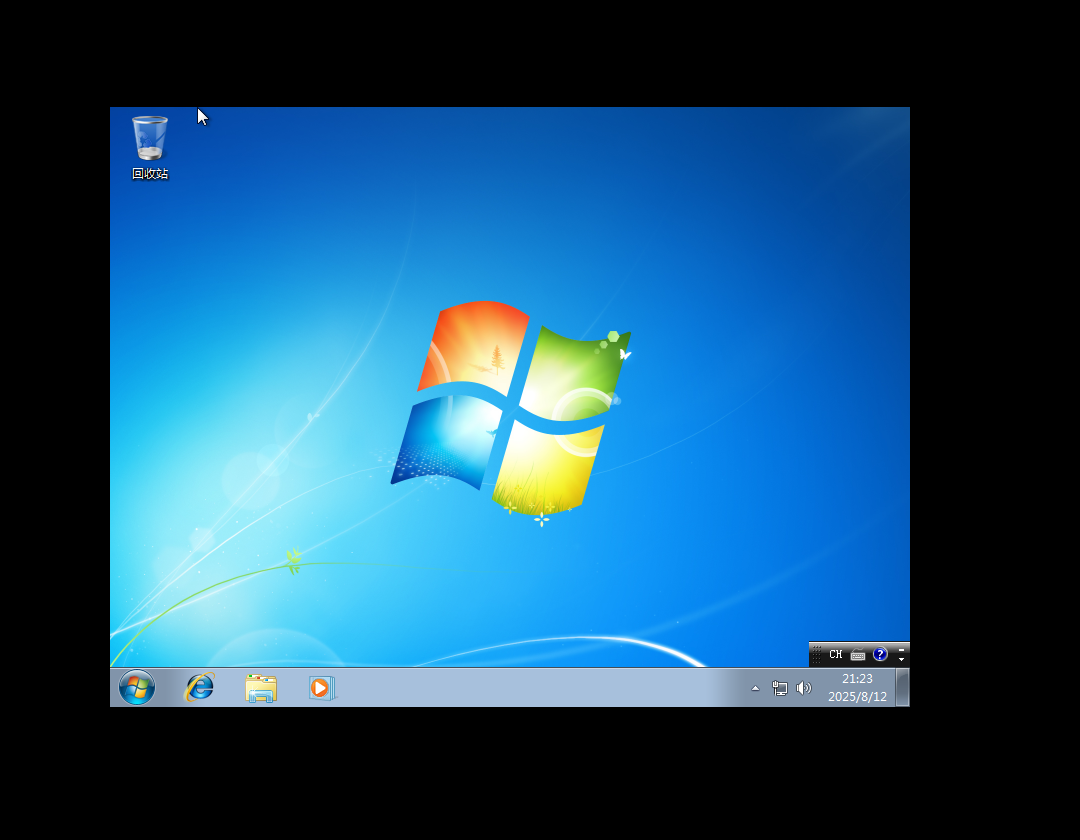Show hidden tray icons arrow
The image size is (1080, 840).
coord(756,688)
